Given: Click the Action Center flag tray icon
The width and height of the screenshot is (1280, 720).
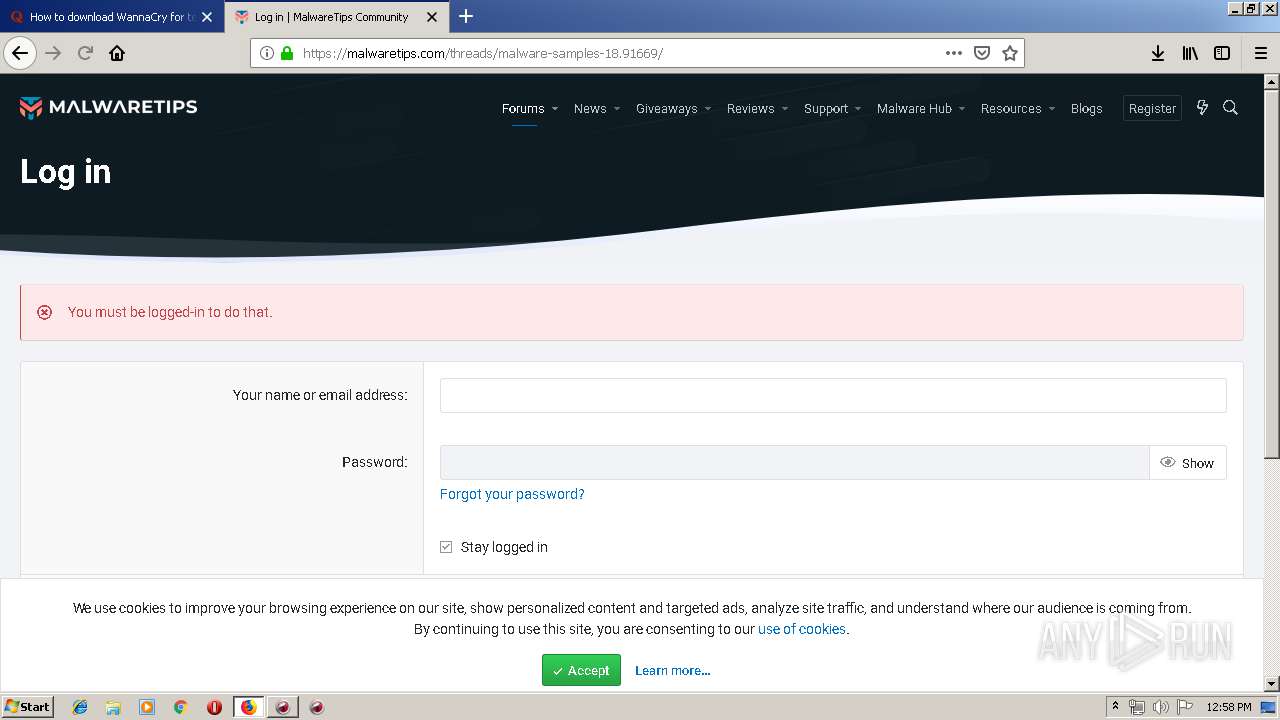Looking at the screenshot, I should 1185,707.
